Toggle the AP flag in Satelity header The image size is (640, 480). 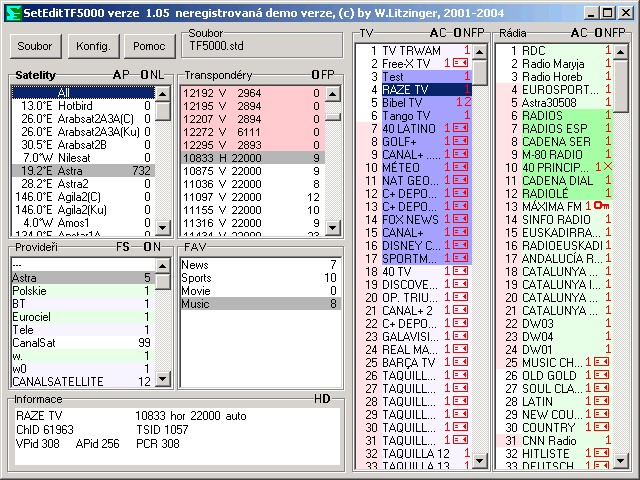121,75
